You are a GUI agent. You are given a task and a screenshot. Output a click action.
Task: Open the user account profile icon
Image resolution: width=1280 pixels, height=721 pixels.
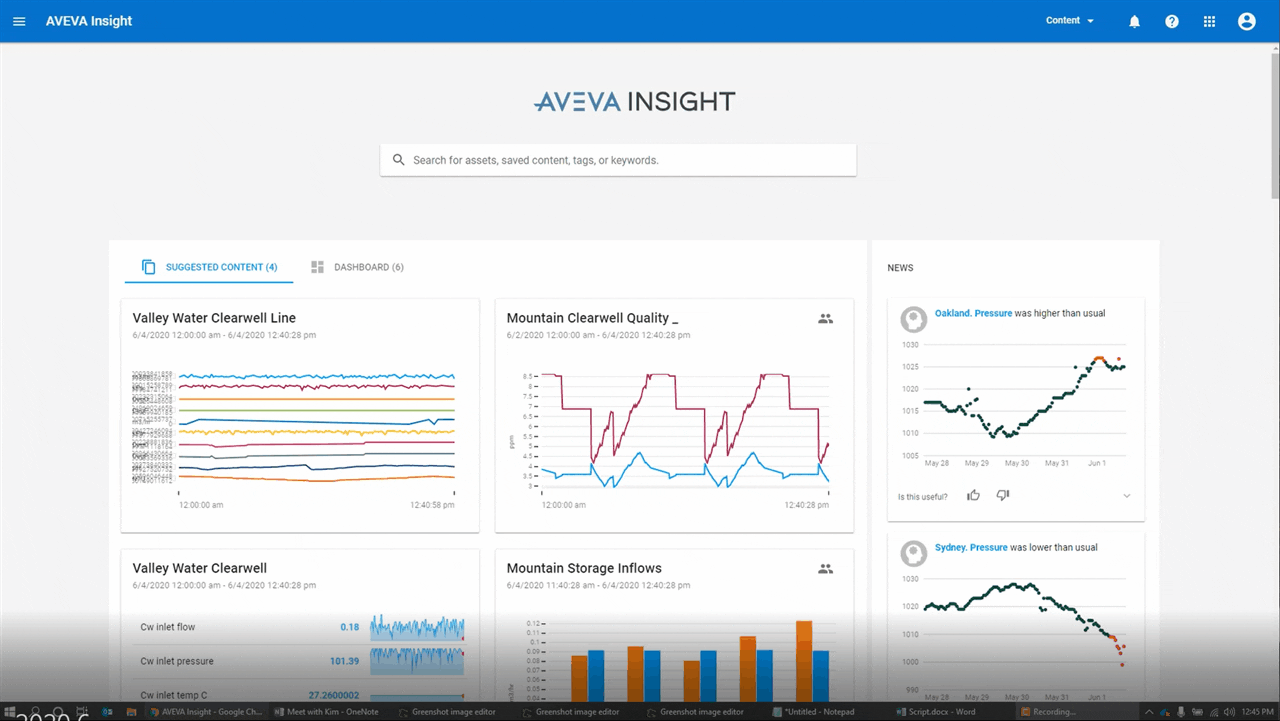(x=1246, y=21)
